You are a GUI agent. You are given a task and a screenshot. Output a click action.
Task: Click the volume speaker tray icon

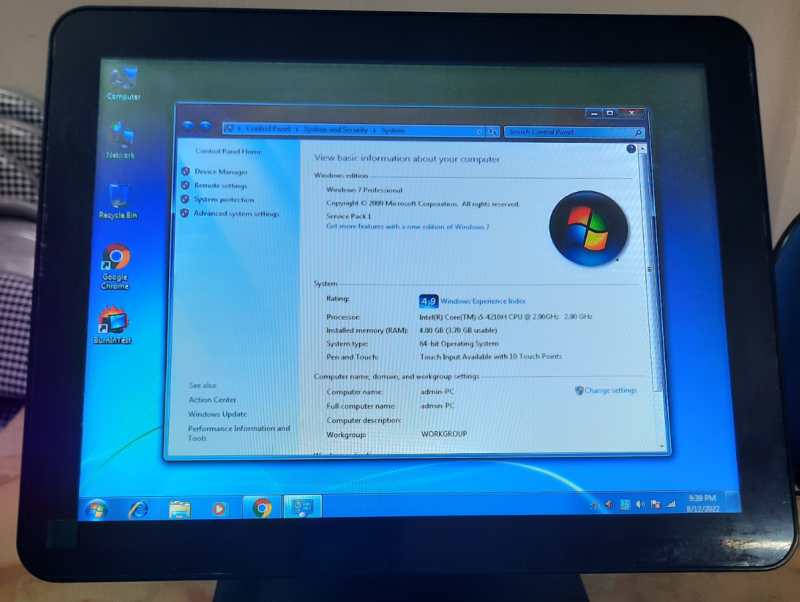pyautogui.click(x=640, y=505)
